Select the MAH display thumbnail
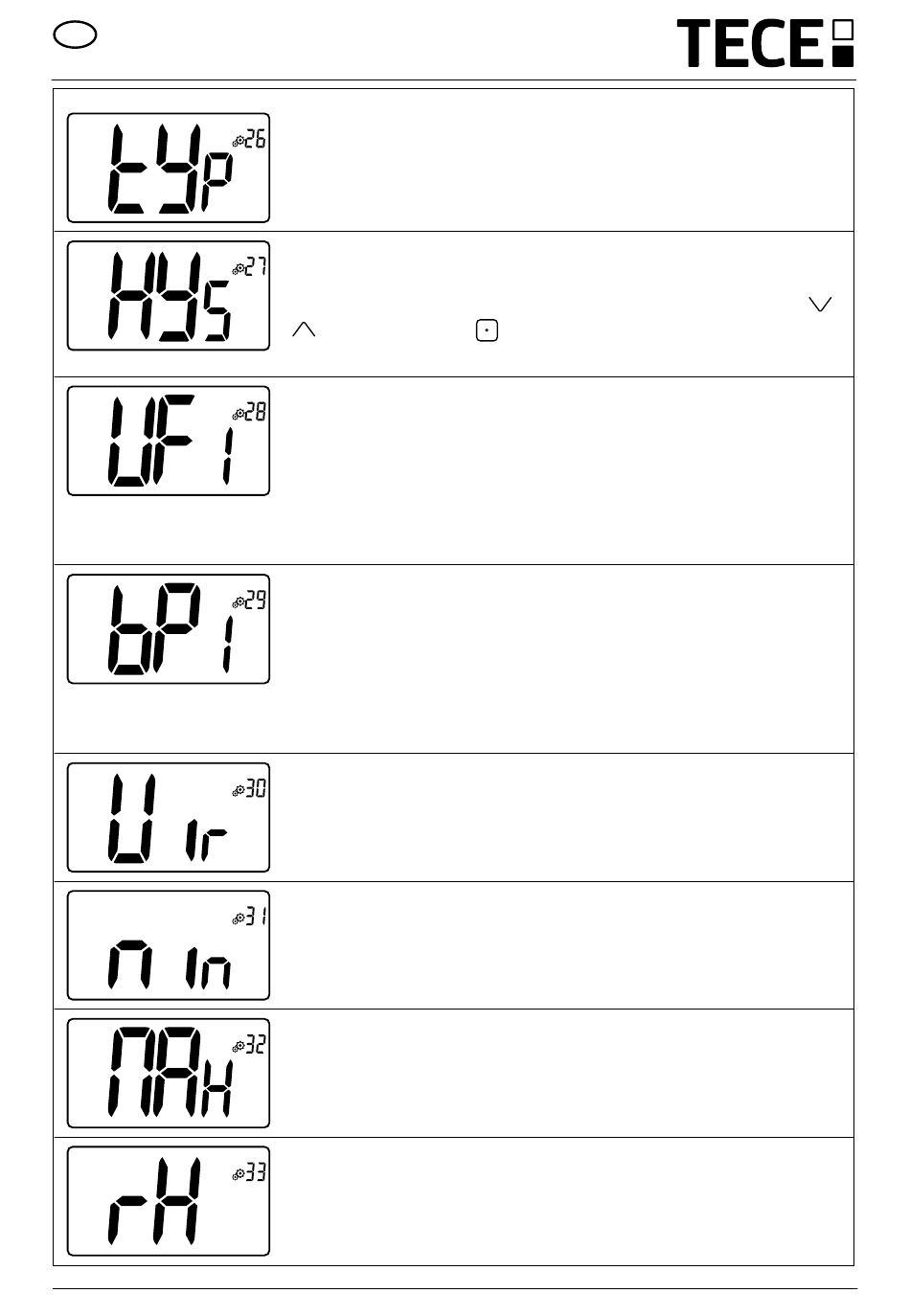The width and height of the screenshot is (910, 1316). coord(169,1074)
